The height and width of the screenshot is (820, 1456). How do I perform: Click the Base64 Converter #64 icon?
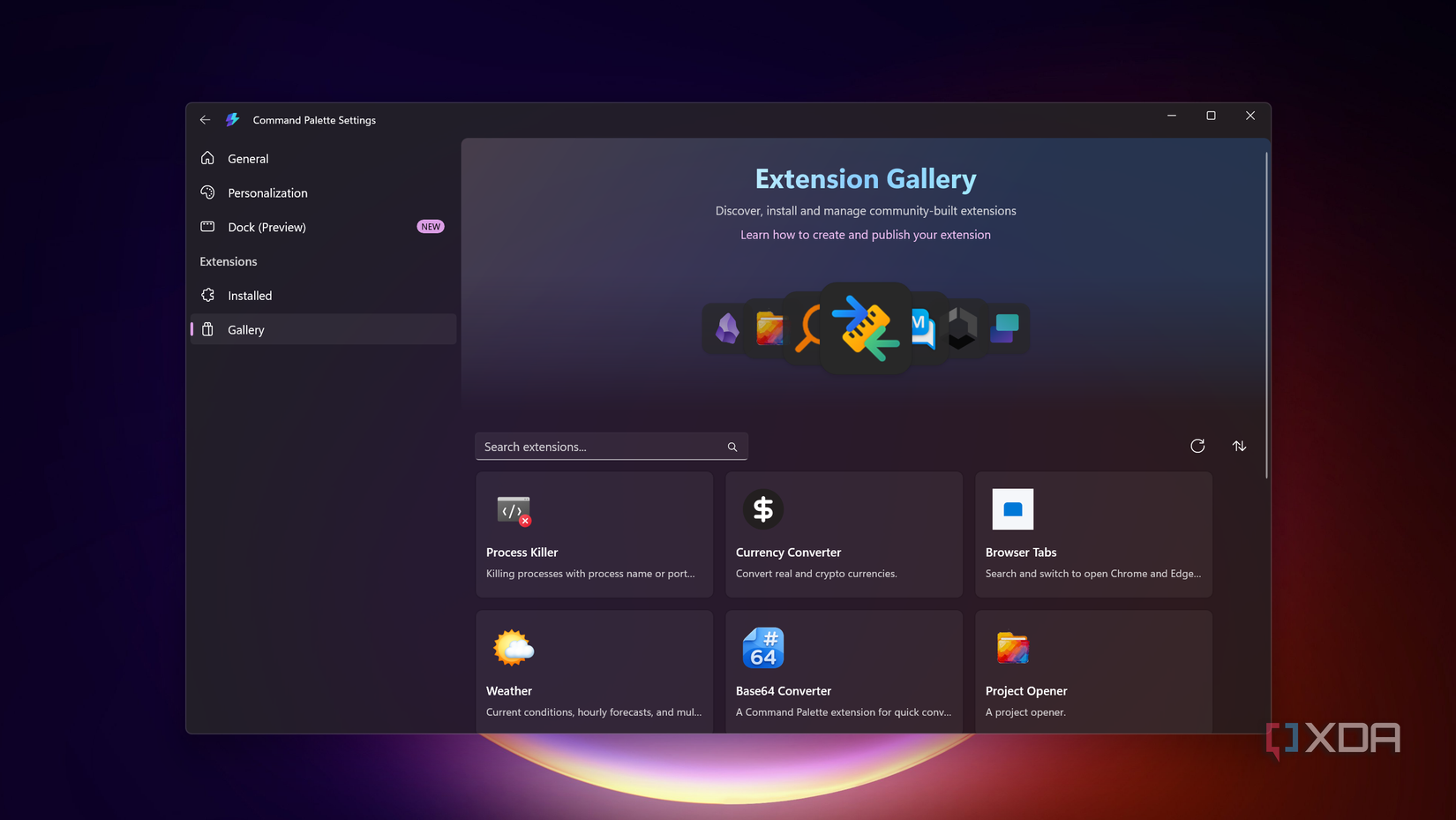click(x=763, y=648)
